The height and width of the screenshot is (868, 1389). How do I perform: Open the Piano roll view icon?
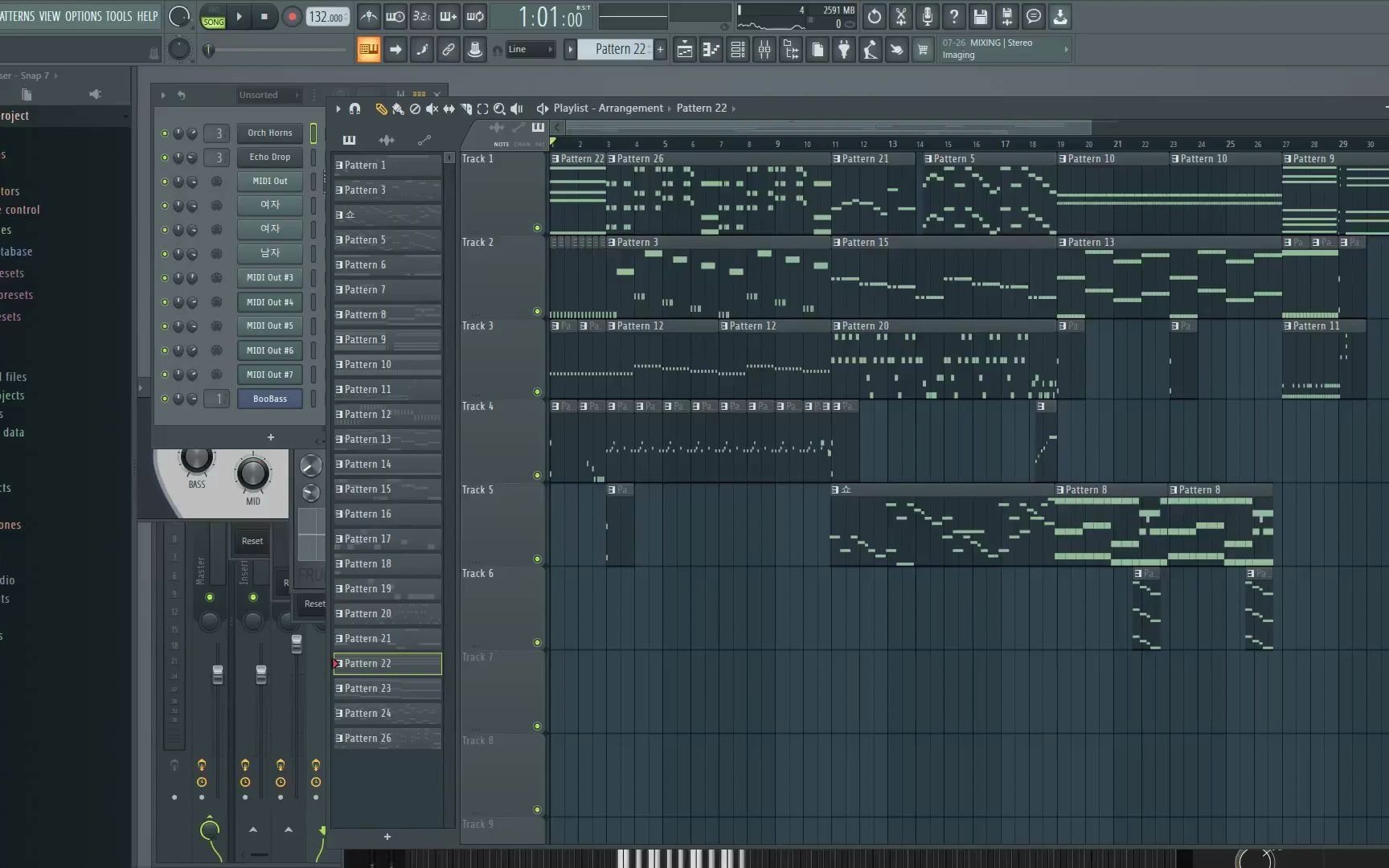tap(711, 50)
